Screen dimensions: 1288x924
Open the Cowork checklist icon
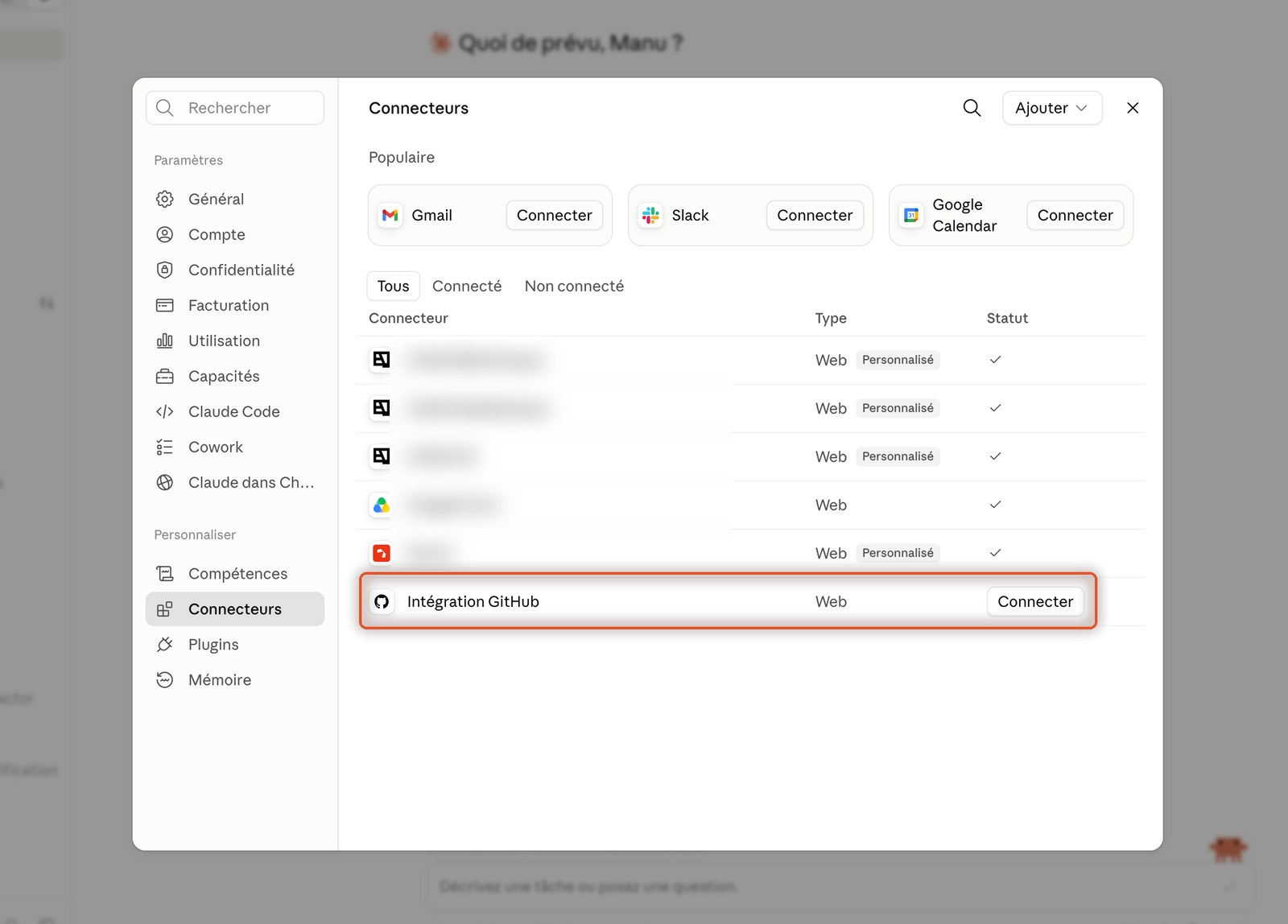(165, 447)
